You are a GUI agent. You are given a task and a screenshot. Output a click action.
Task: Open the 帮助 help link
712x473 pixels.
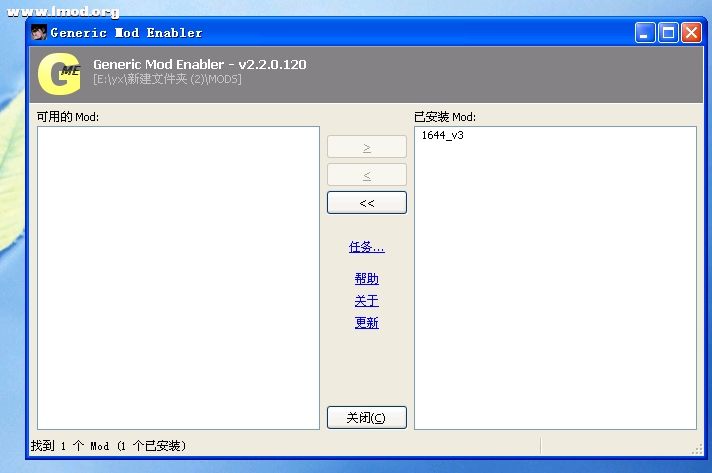tap(366, 279)
